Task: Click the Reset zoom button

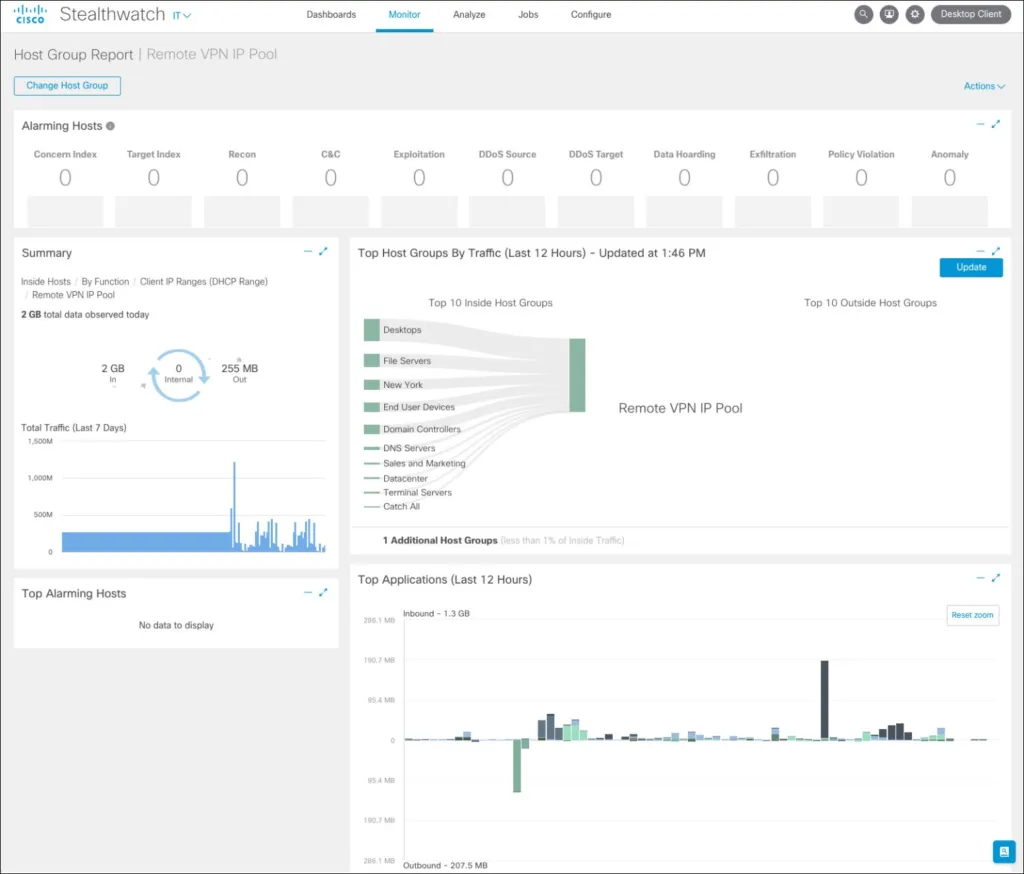Action: 972,615
